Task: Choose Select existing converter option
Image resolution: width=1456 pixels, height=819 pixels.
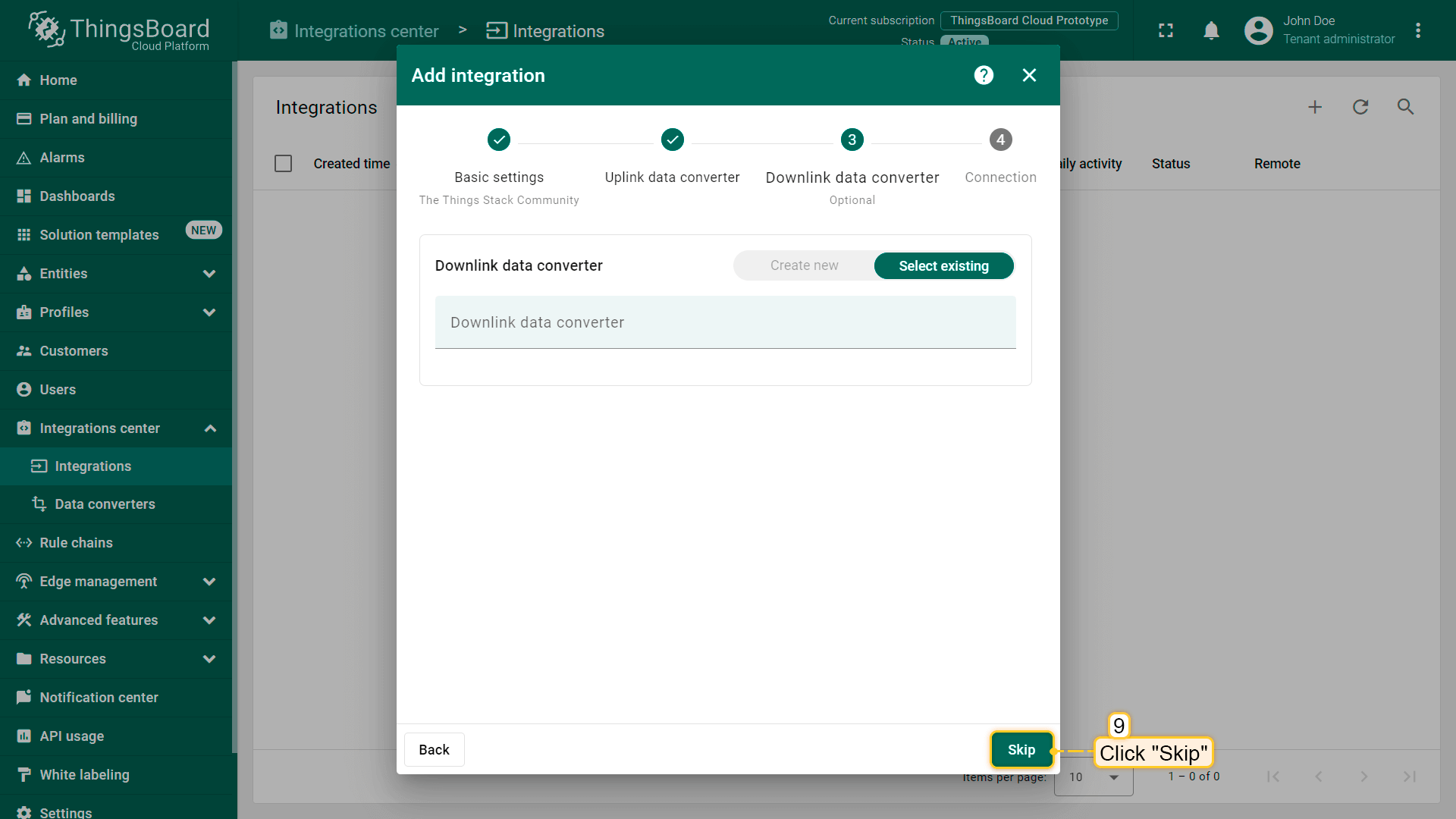Action: [x=943, y=265]
